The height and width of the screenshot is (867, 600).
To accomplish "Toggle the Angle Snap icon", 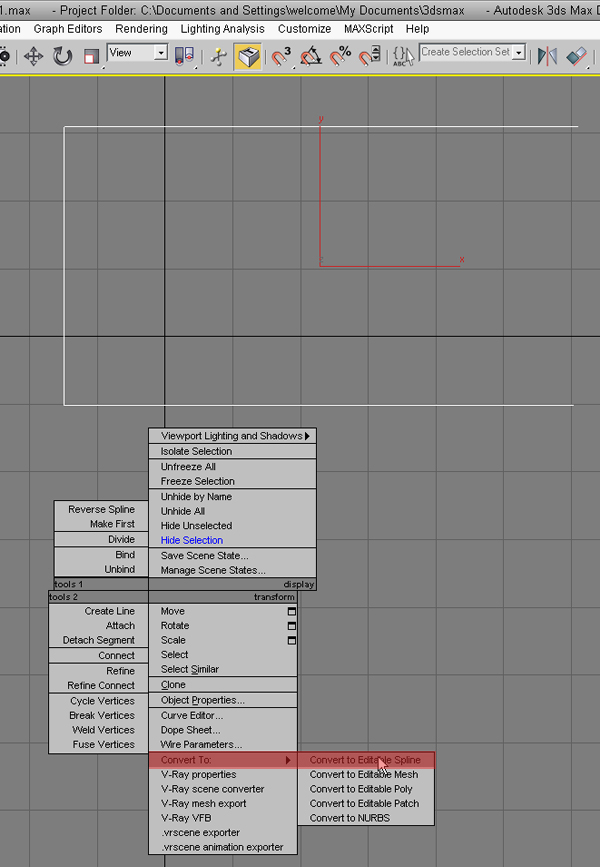I will click(x=311, y=56).
